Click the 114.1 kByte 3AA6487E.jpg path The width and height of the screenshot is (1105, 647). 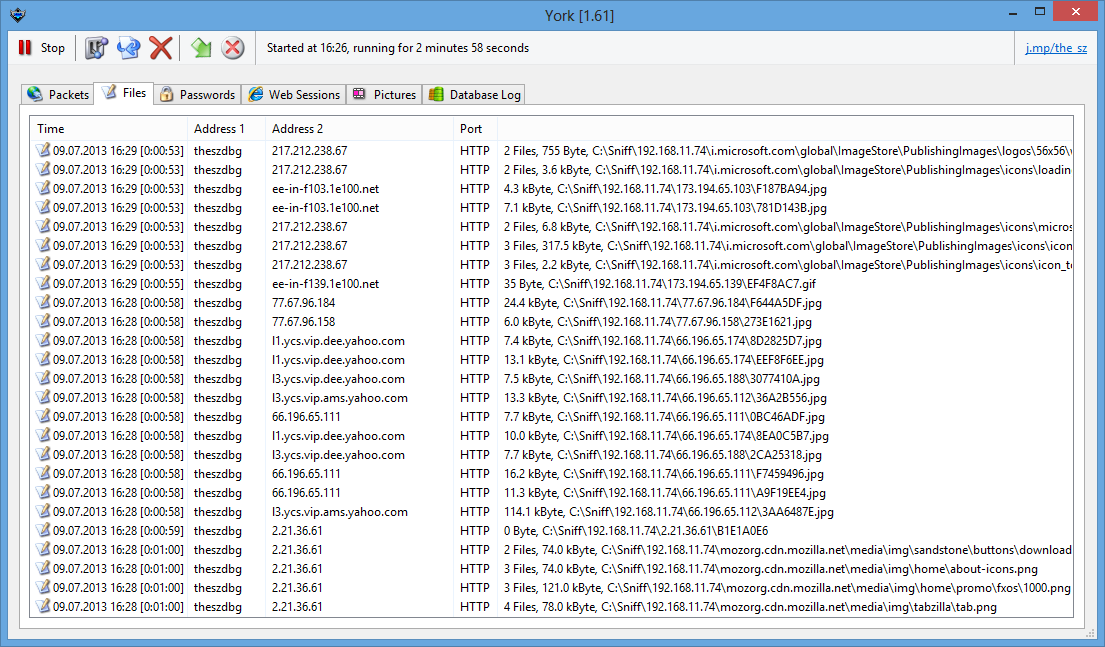(669, 512)
